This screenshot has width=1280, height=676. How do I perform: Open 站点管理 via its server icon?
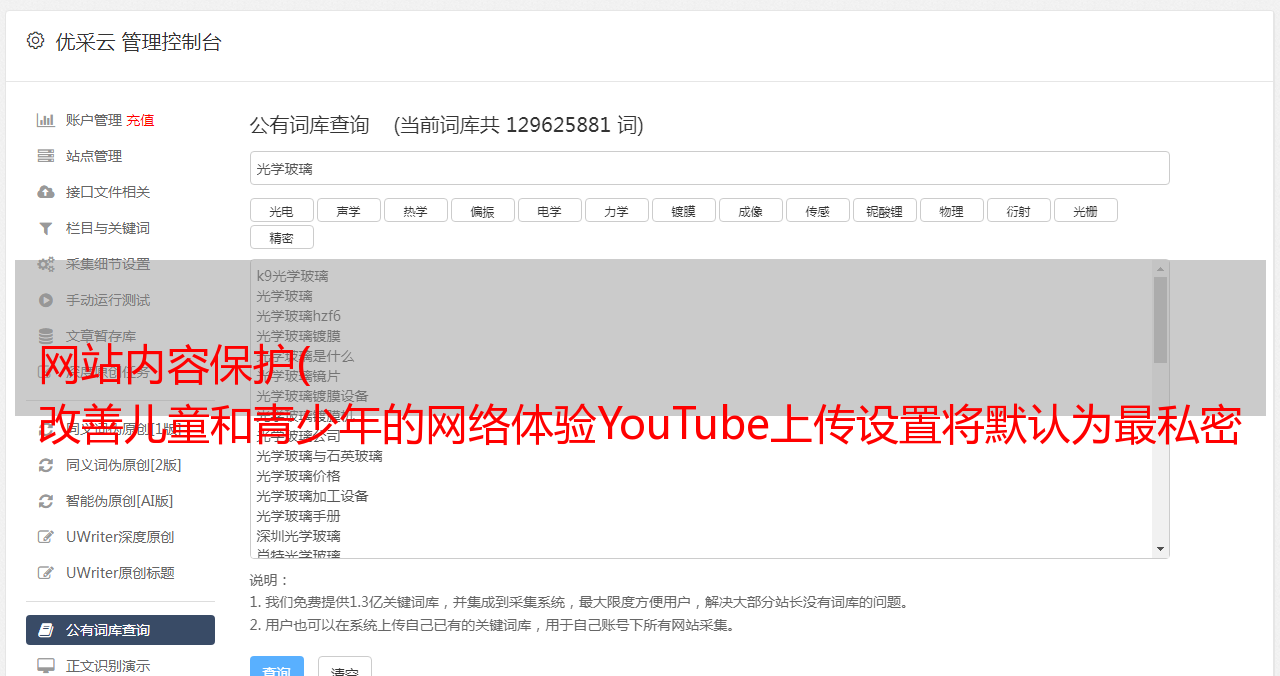pyautogui.click(x=46, y=156)
